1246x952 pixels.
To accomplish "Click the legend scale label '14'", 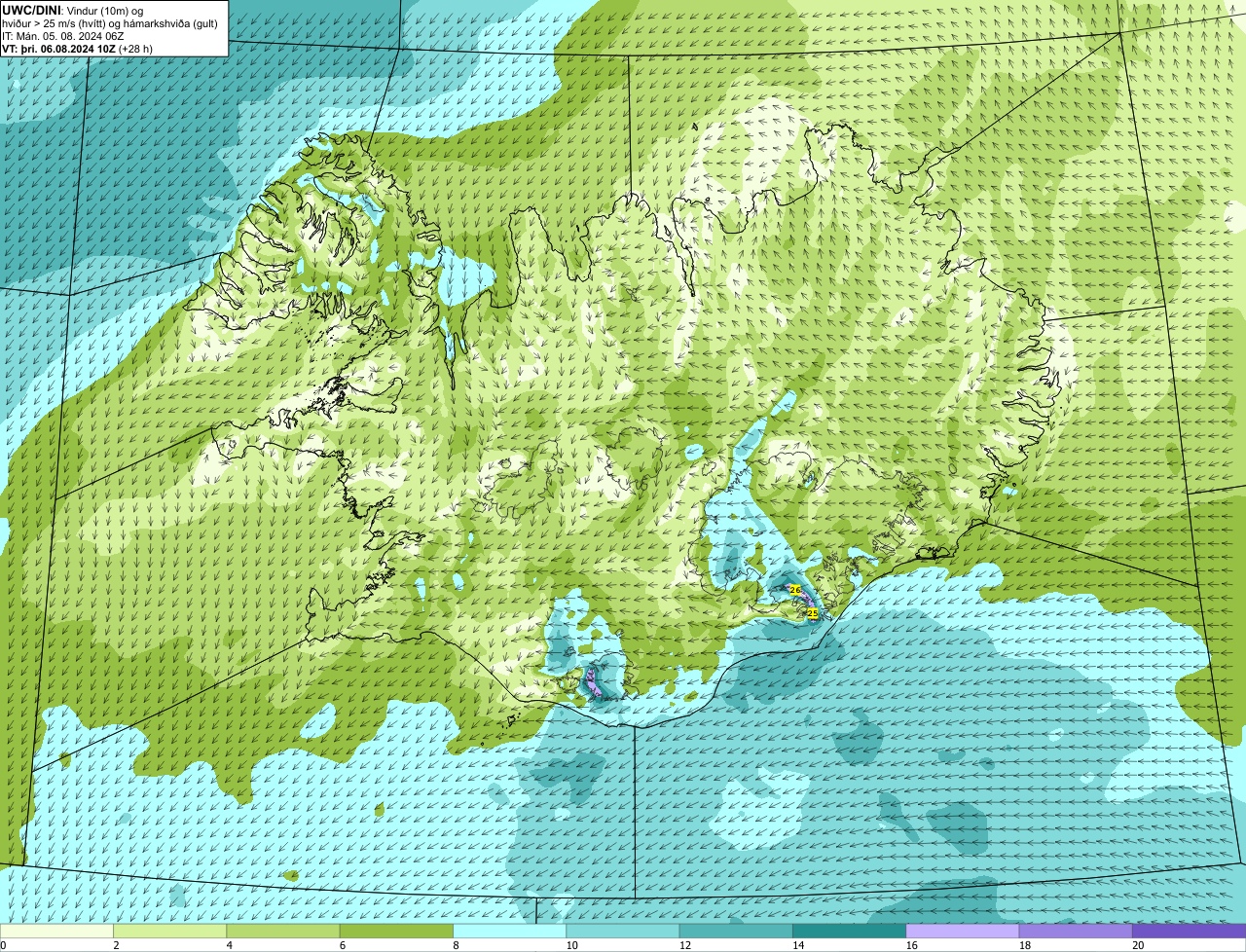I will [x=798, y=945].
